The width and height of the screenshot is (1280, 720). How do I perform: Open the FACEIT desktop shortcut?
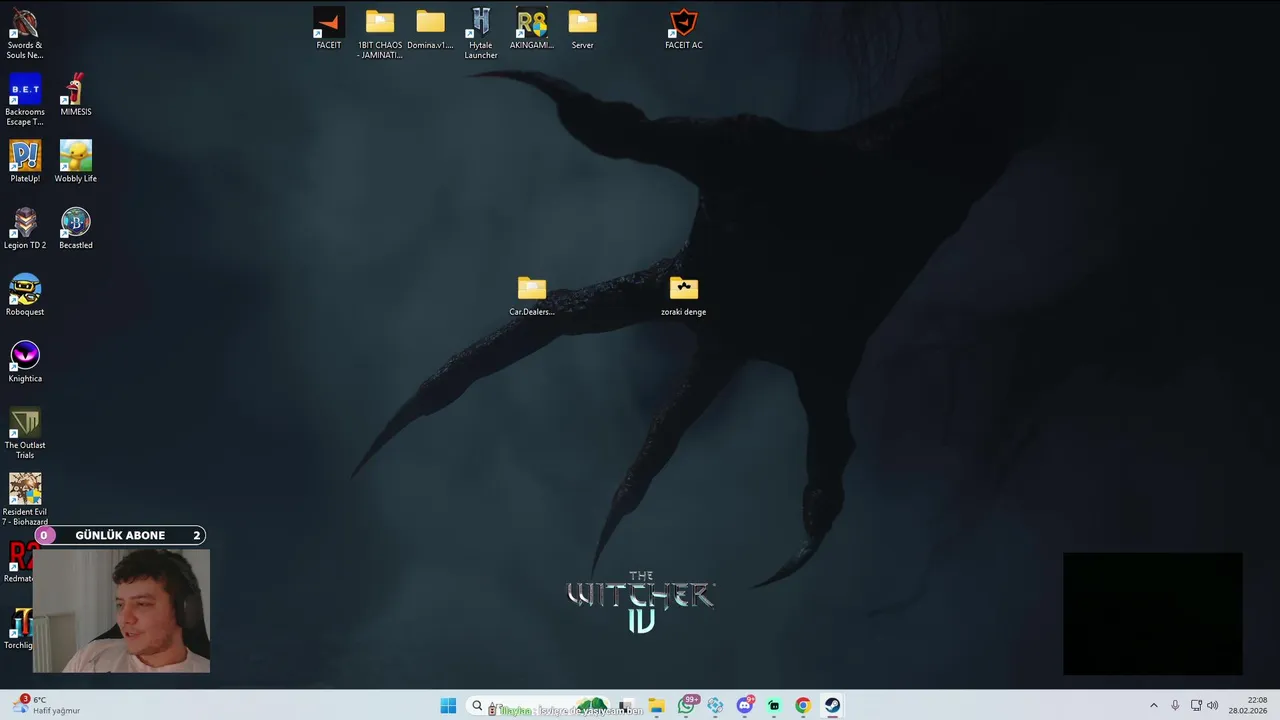coord(329,29)
